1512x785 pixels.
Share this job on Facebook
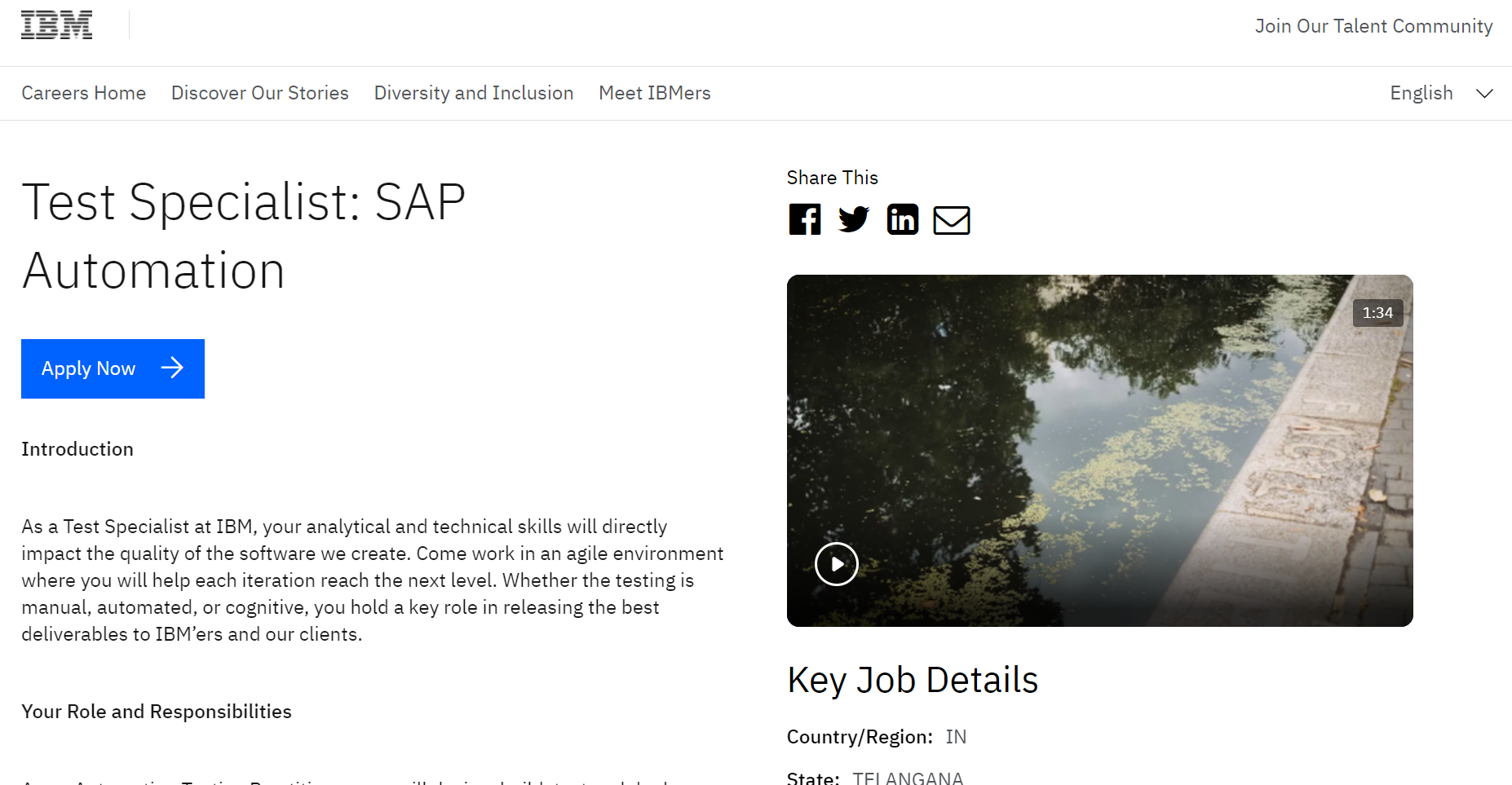pos(805,219)
